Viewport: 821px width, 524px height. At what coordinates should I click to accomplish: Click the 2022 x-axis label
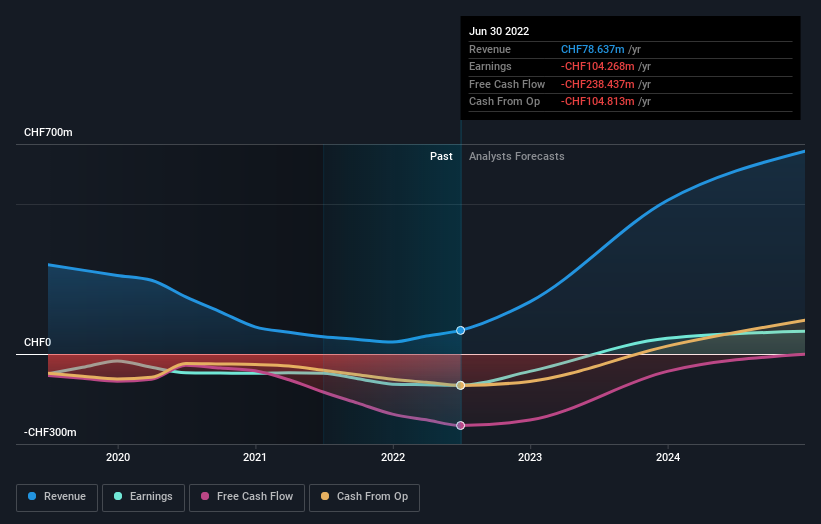(393, 458)
